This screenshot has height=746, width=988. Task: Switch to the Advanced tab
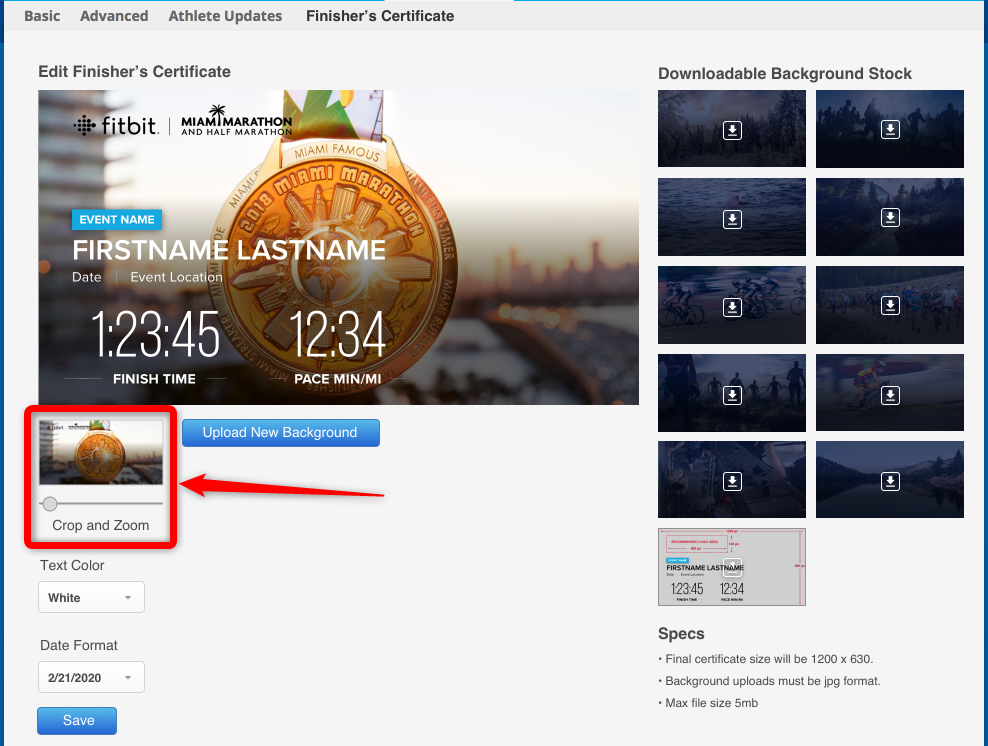tap(114, 16)
